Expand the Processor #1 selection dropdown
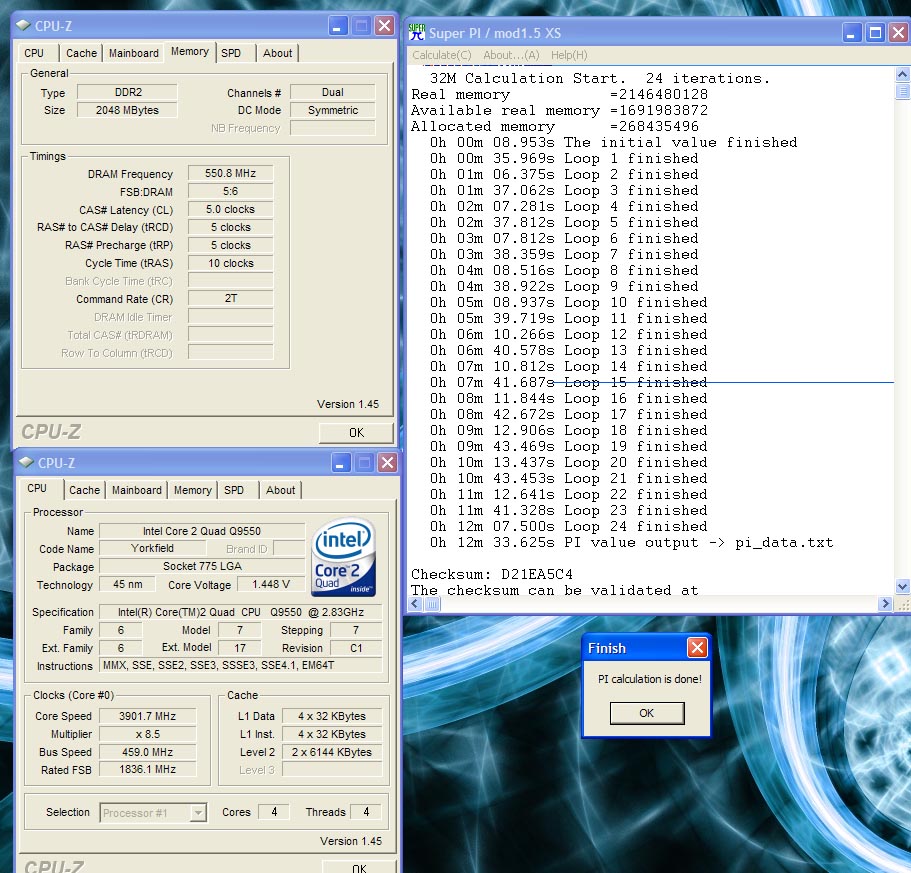The height and width of the screenshot is (873, 911). tap(198, 813)
